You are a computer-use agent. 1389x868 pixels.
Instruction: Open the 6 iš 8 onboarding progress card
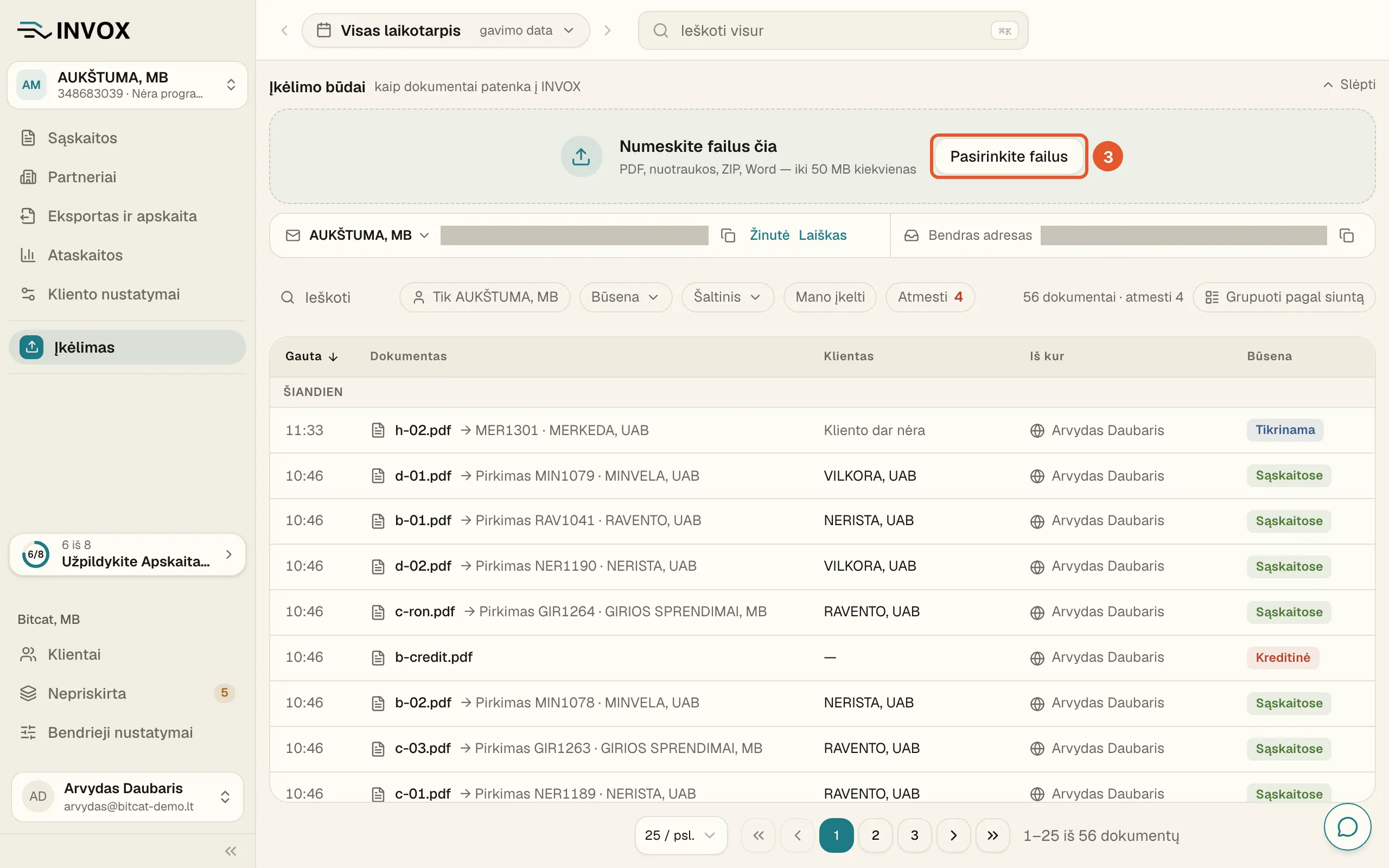pyautogui.click(x=128, y=554)
